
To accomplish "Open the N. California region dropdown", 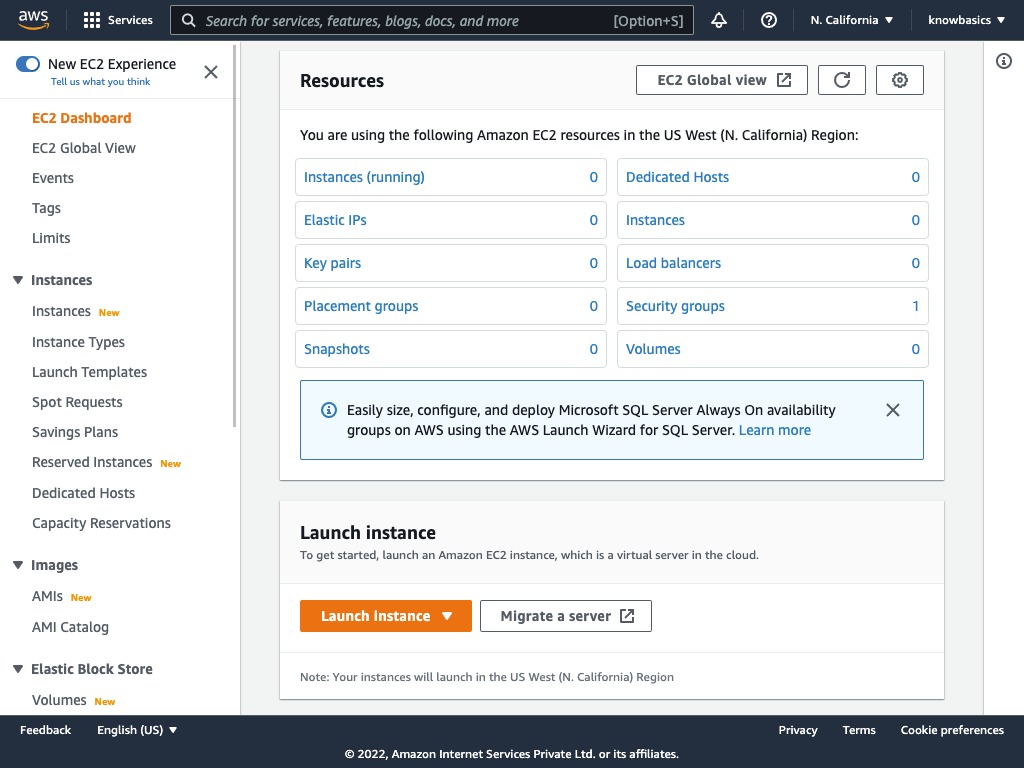I will click(852, 20).
